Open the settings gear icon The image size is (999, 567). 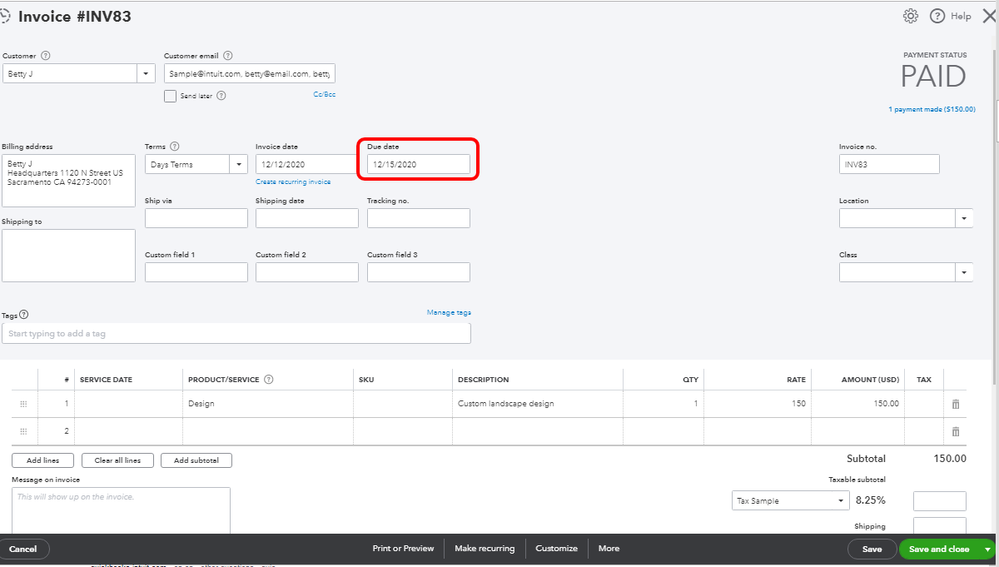[910, 16]
